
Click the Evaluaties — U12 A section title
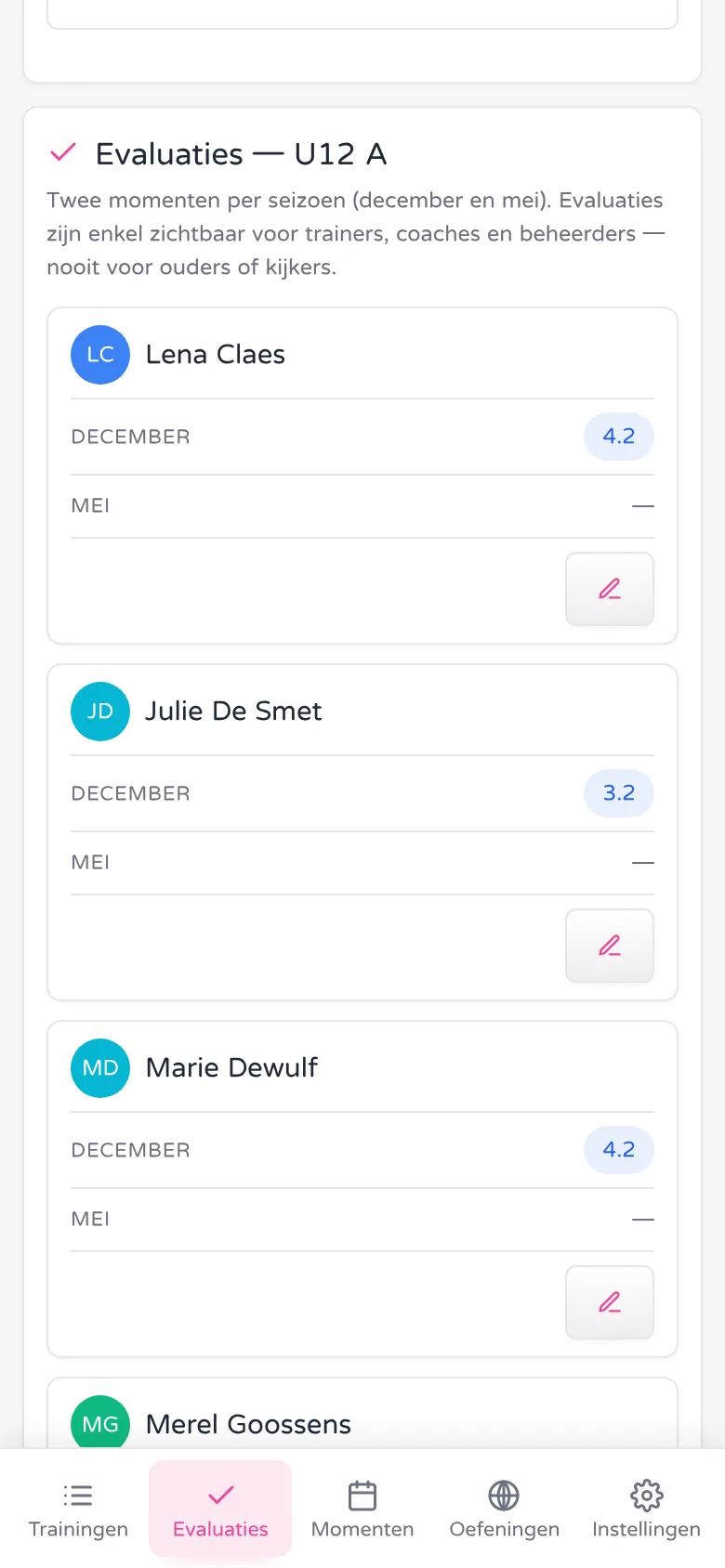(x=241, y=154)
